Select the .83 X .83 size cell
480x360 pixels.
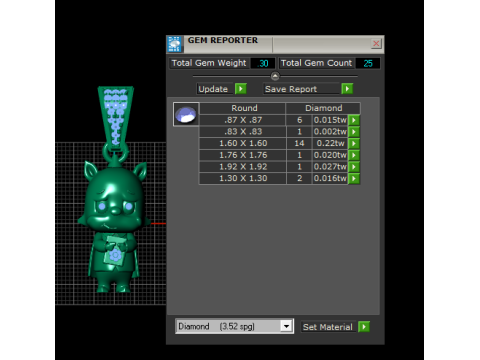(243, 132)
